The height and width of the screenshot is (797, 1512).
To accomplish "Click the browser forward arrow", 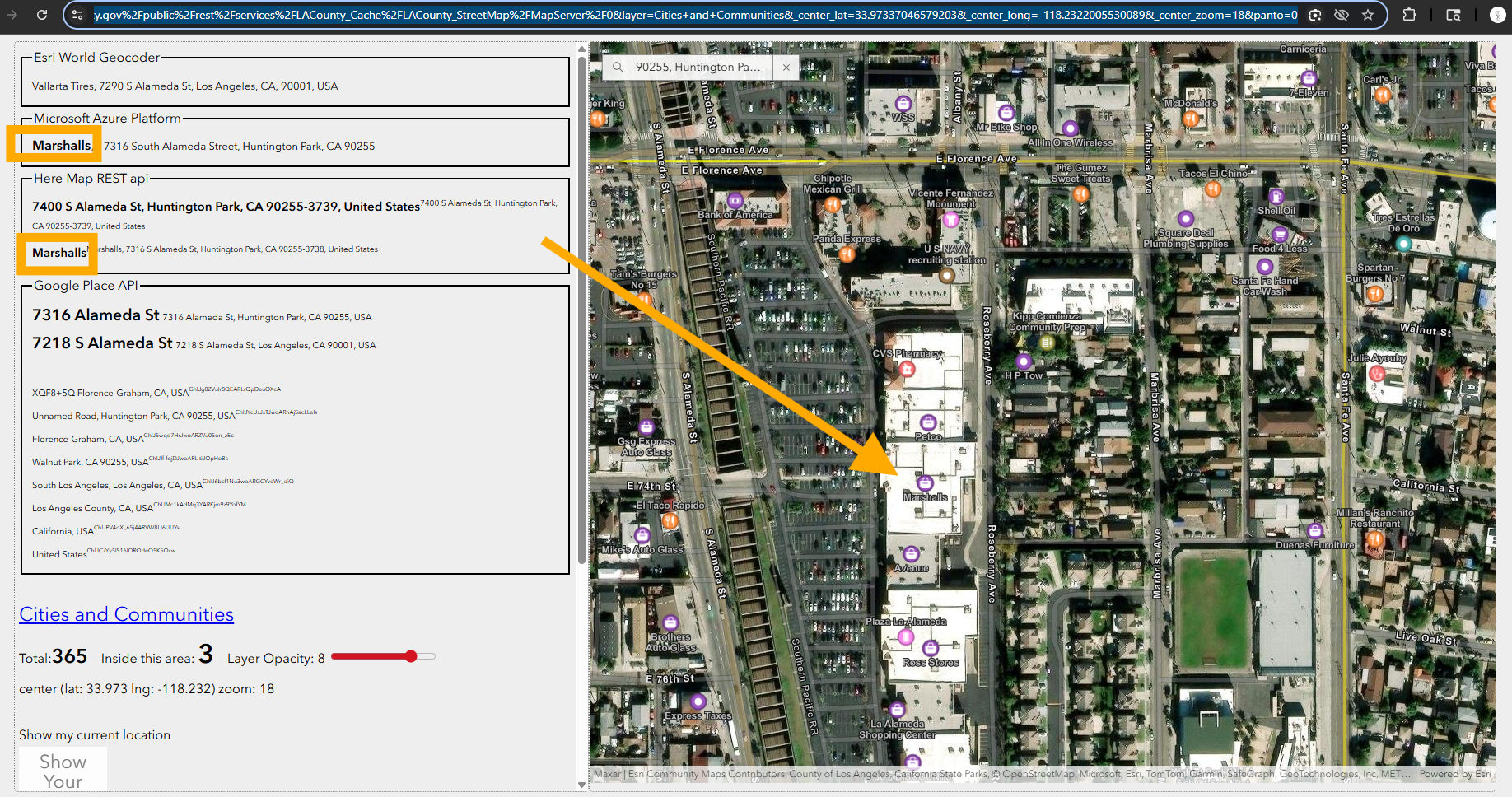I will (12, 15).
